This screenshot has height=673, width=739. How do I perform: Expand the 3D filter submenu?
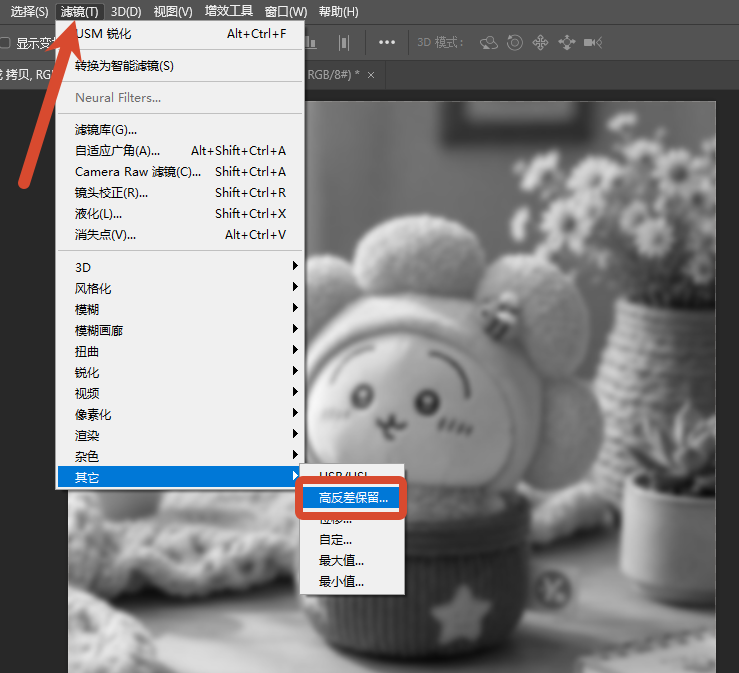(x=180, y=267)
